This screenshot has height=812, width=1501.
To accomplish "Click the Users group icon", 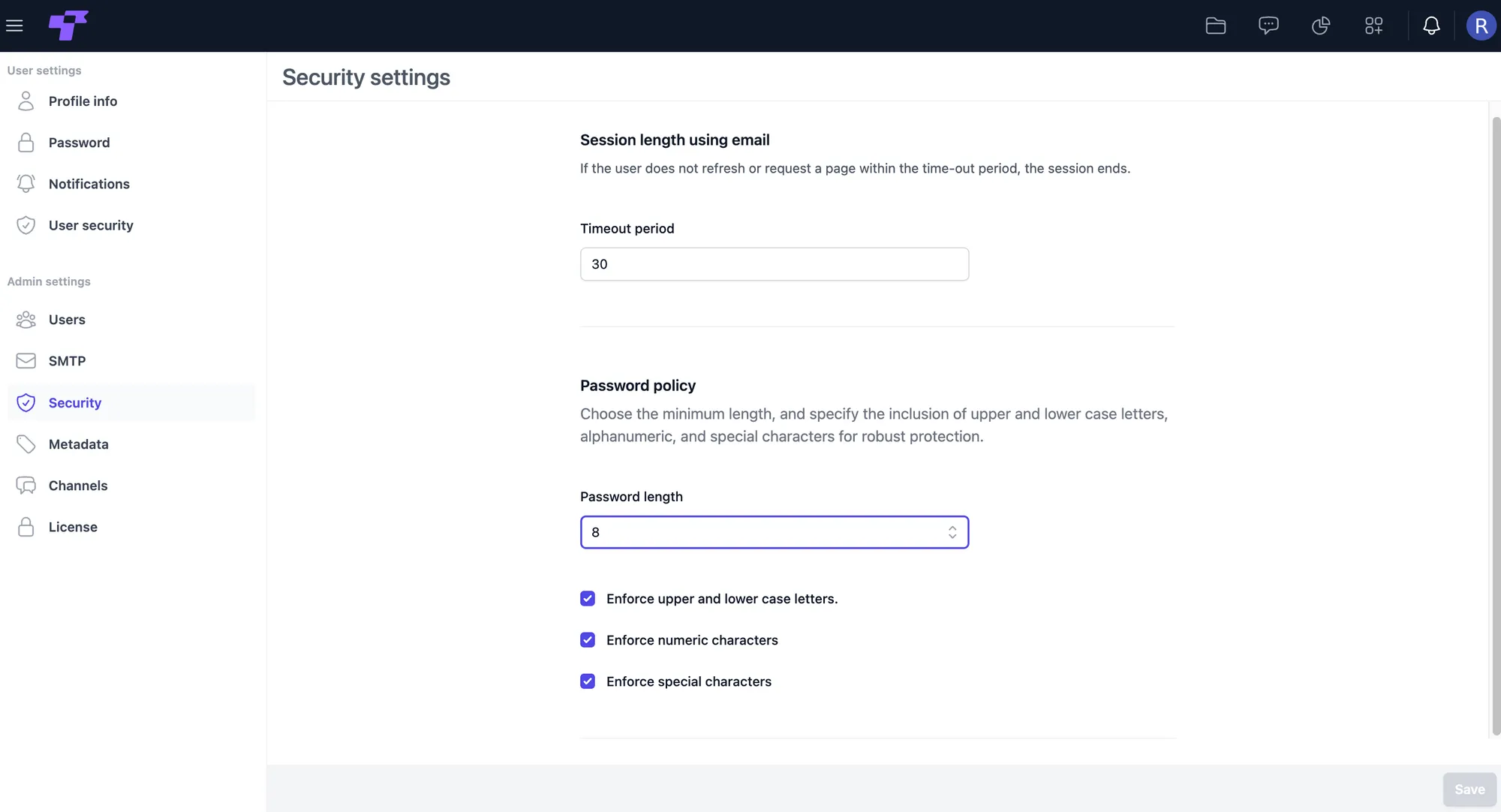I will 26,320.
